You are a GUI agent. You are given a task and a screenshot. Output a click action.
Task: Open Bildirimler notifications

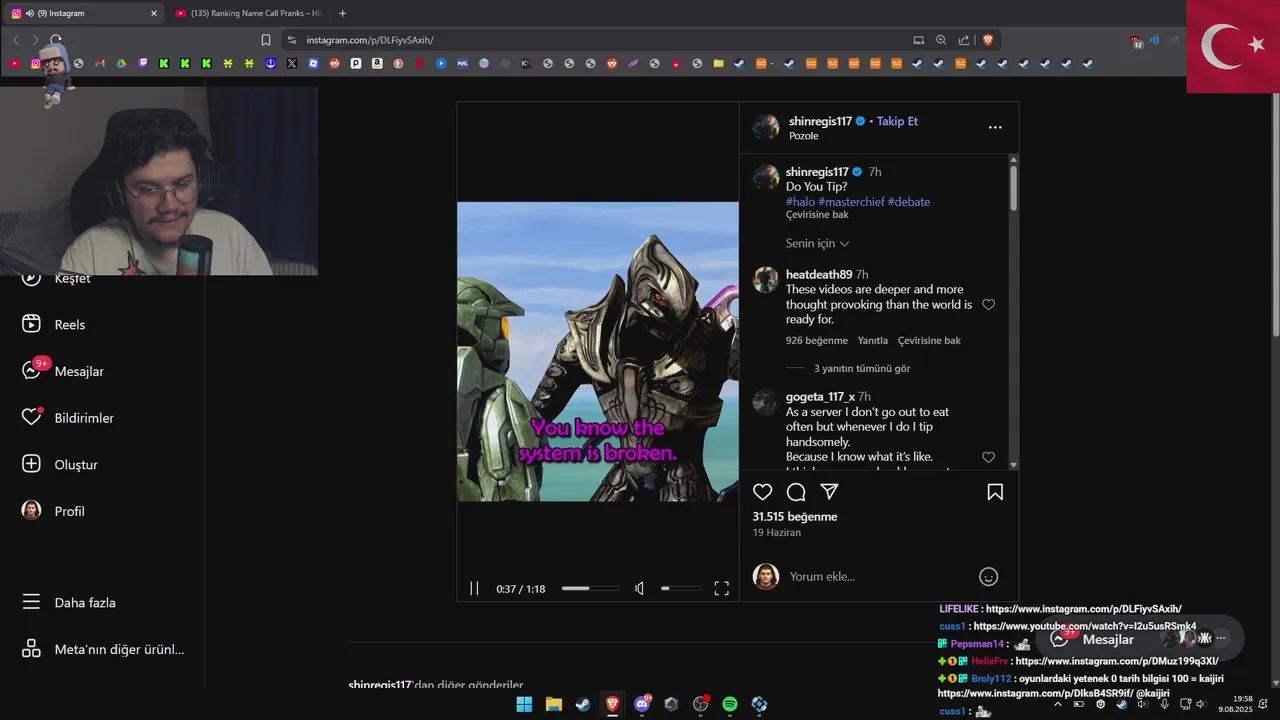(67, 418)
